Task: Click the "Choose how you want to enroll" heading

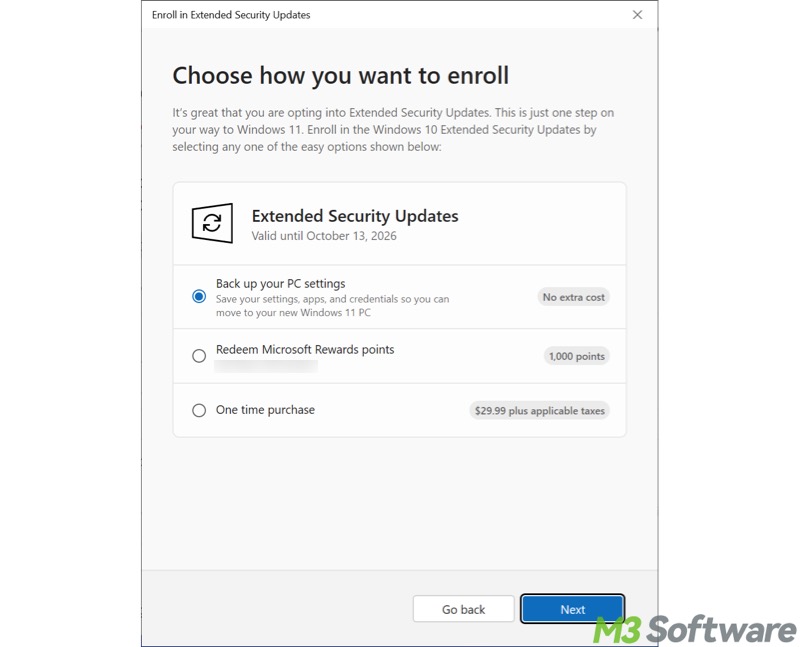Action: point(340,75)
